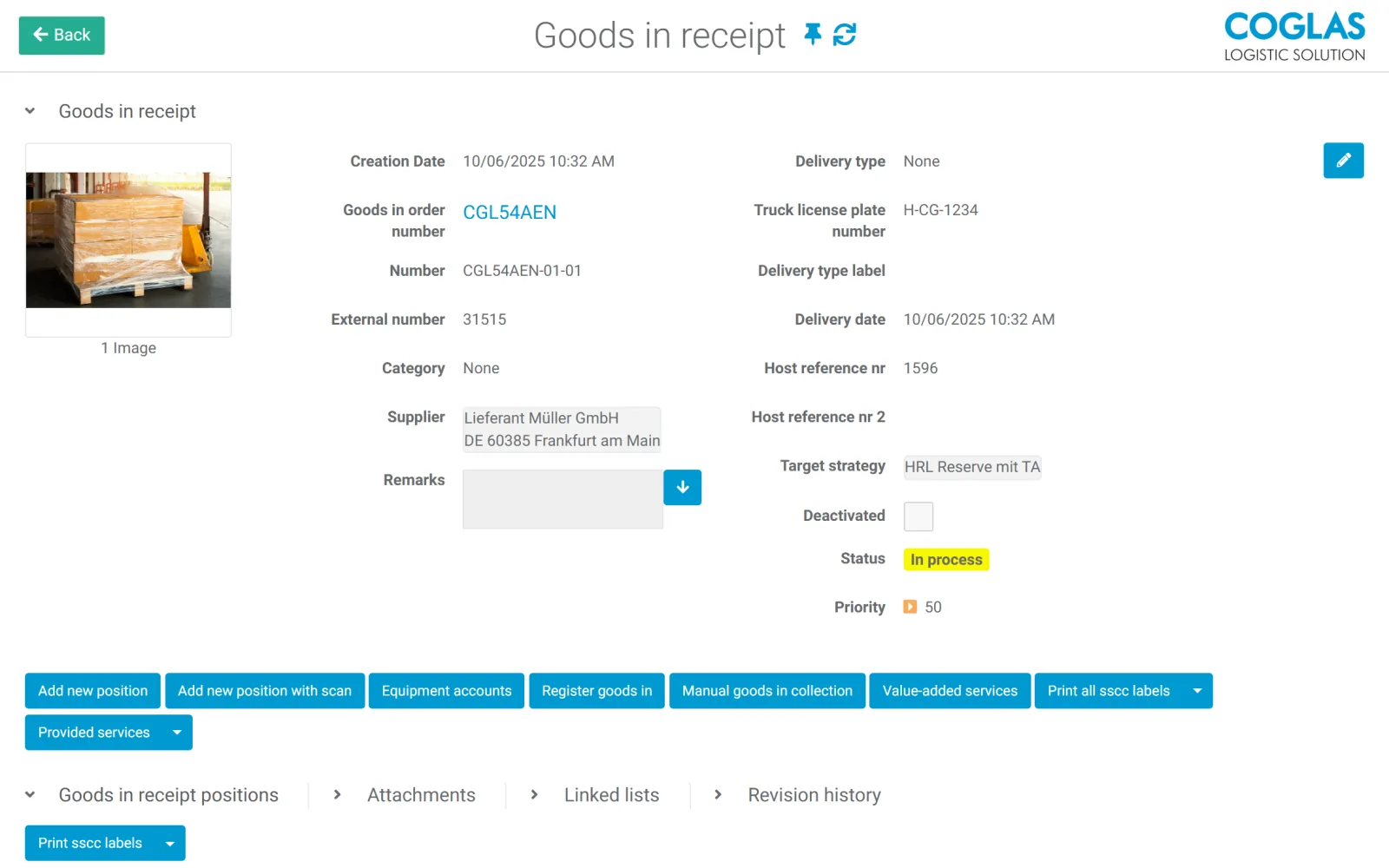Viewport: 1389px width, 868px height.
Task: Collapse the Goods in receipt positions chevron
Action: (30, 795)
